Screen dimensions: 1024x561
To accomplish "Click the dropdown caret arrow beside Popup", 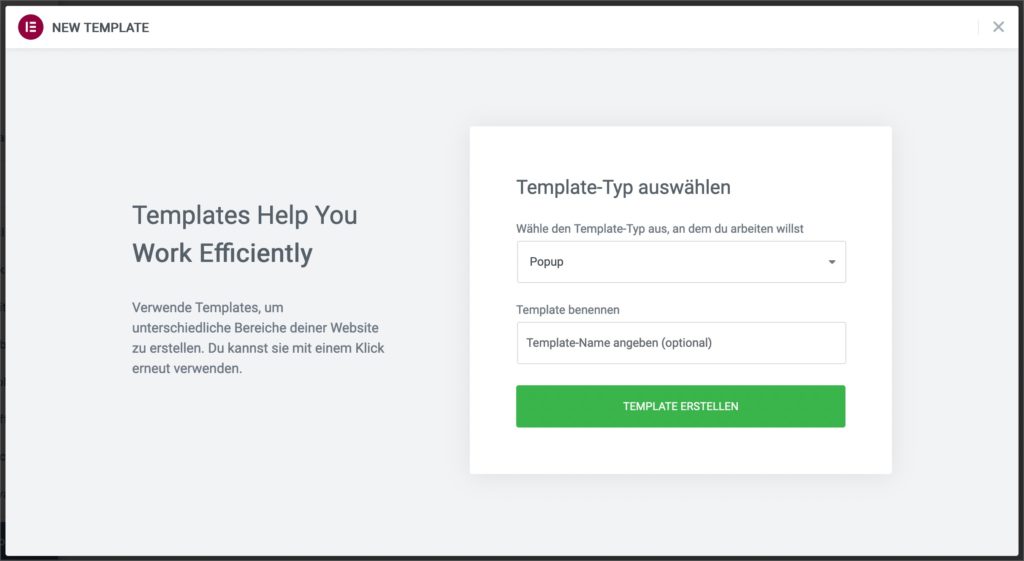I will pos(832,262).
